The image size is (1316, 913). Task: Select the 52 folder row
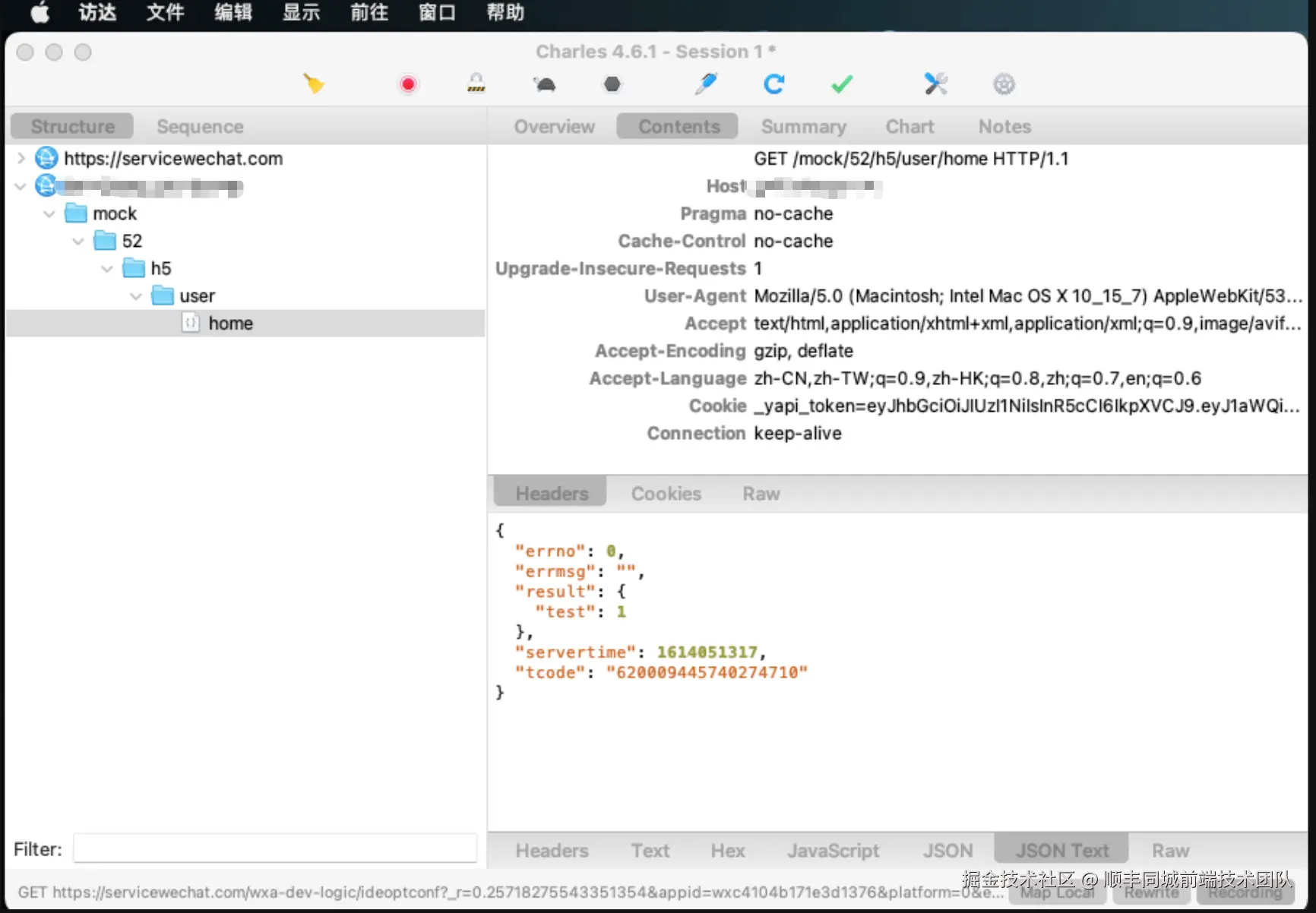click(x=245, y=241)
